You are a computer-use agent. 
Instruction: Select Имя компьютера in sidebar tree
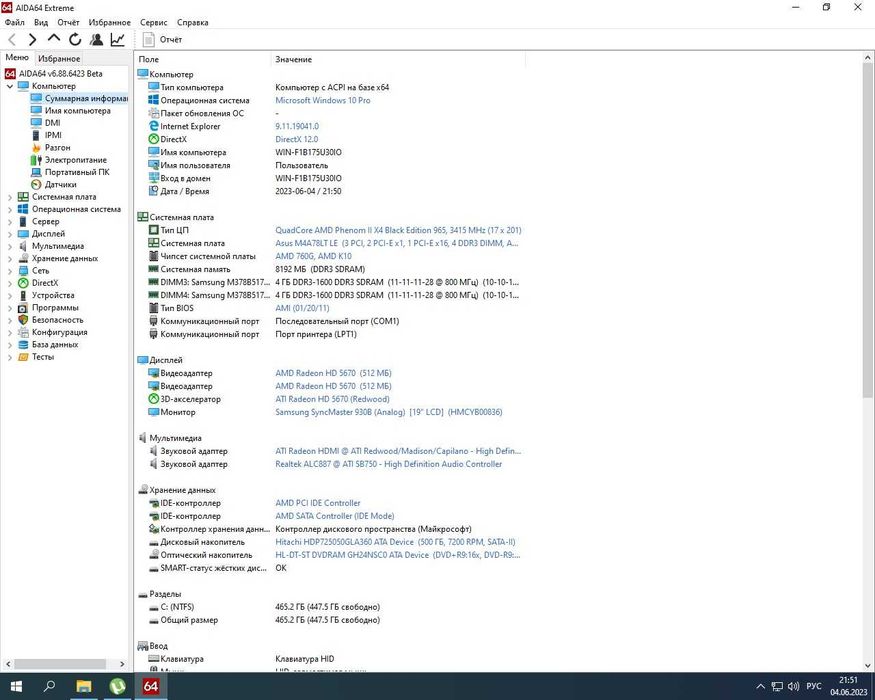[x=78, y=111]
